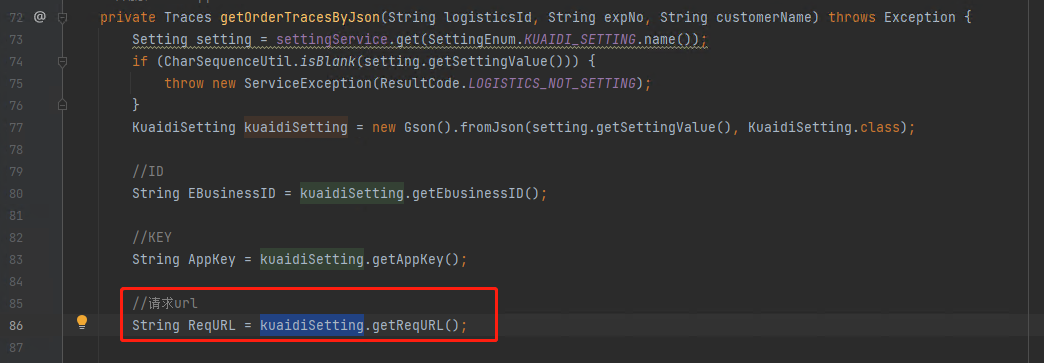Click the @ annotation gutter icon
The height and width of the screenshot is (363, 1044).
tap(39, 17)
